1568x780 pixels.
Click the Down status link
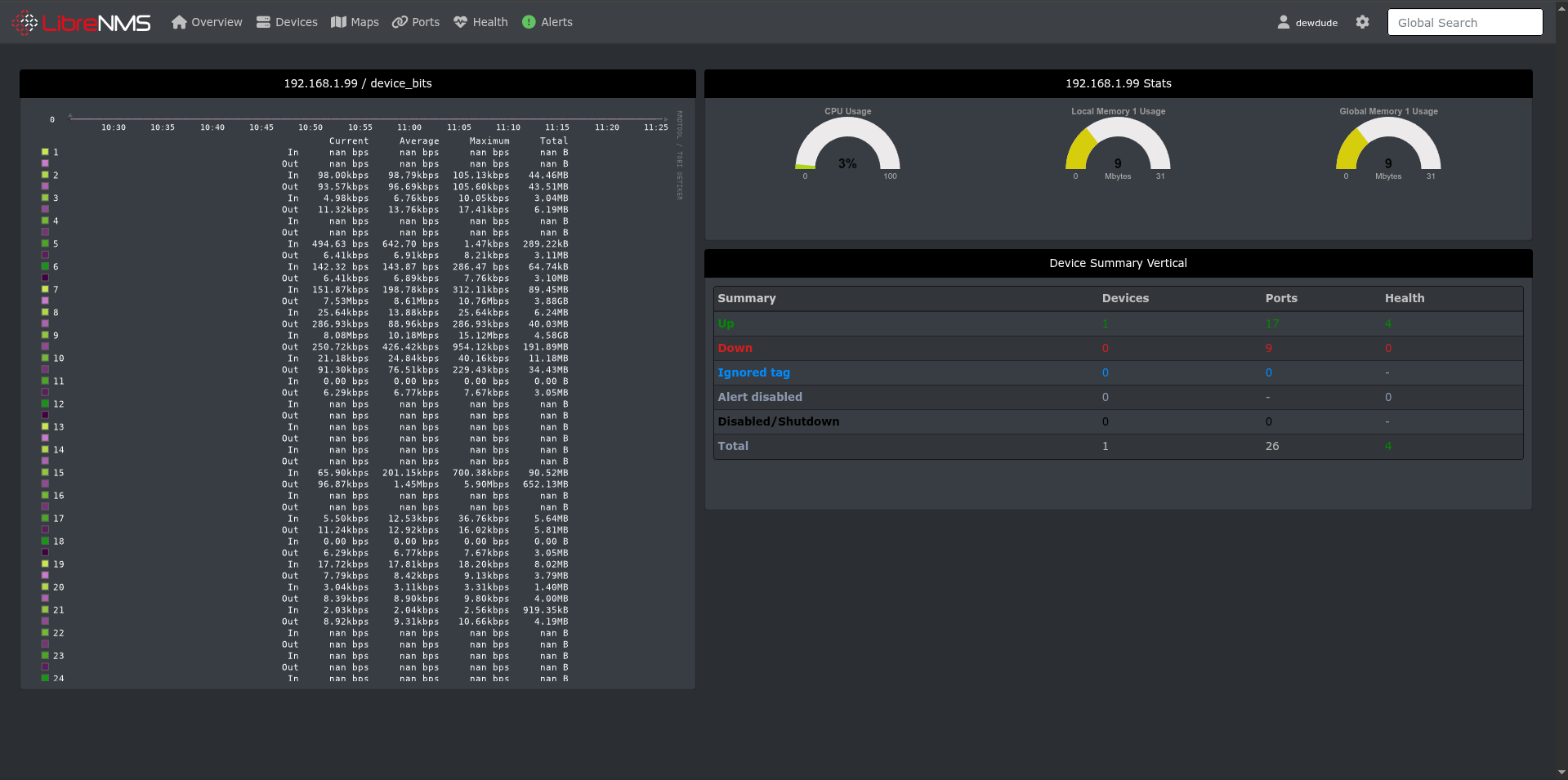coord(735,348)
